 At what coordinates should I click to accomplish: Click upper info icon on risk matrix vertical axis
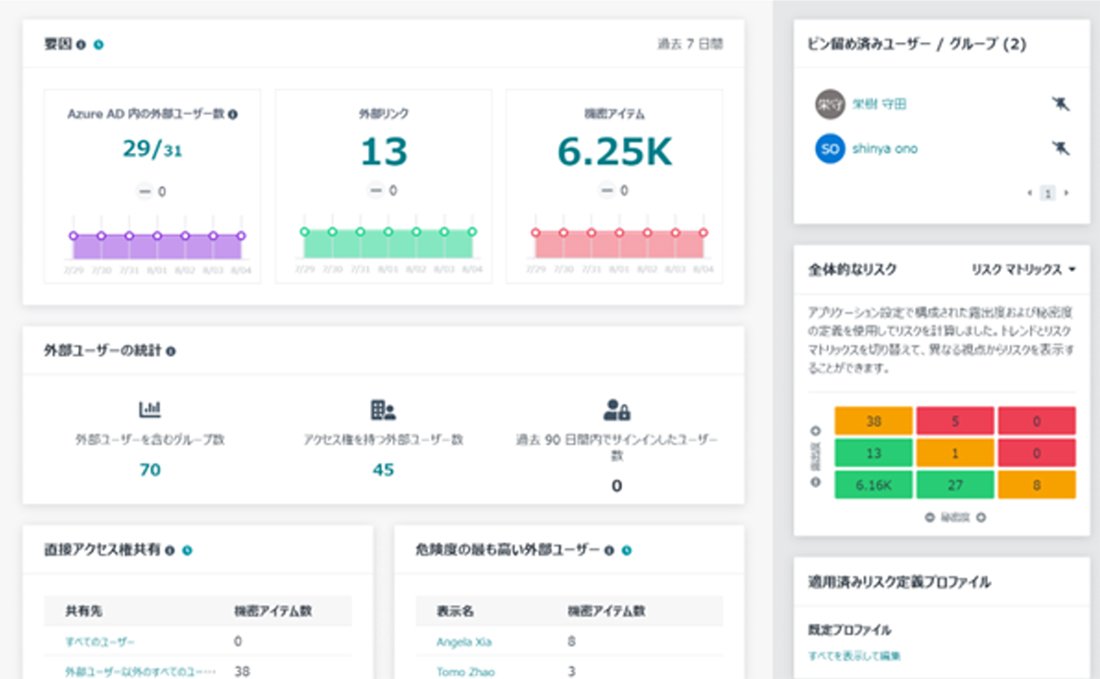click(815, 431)
